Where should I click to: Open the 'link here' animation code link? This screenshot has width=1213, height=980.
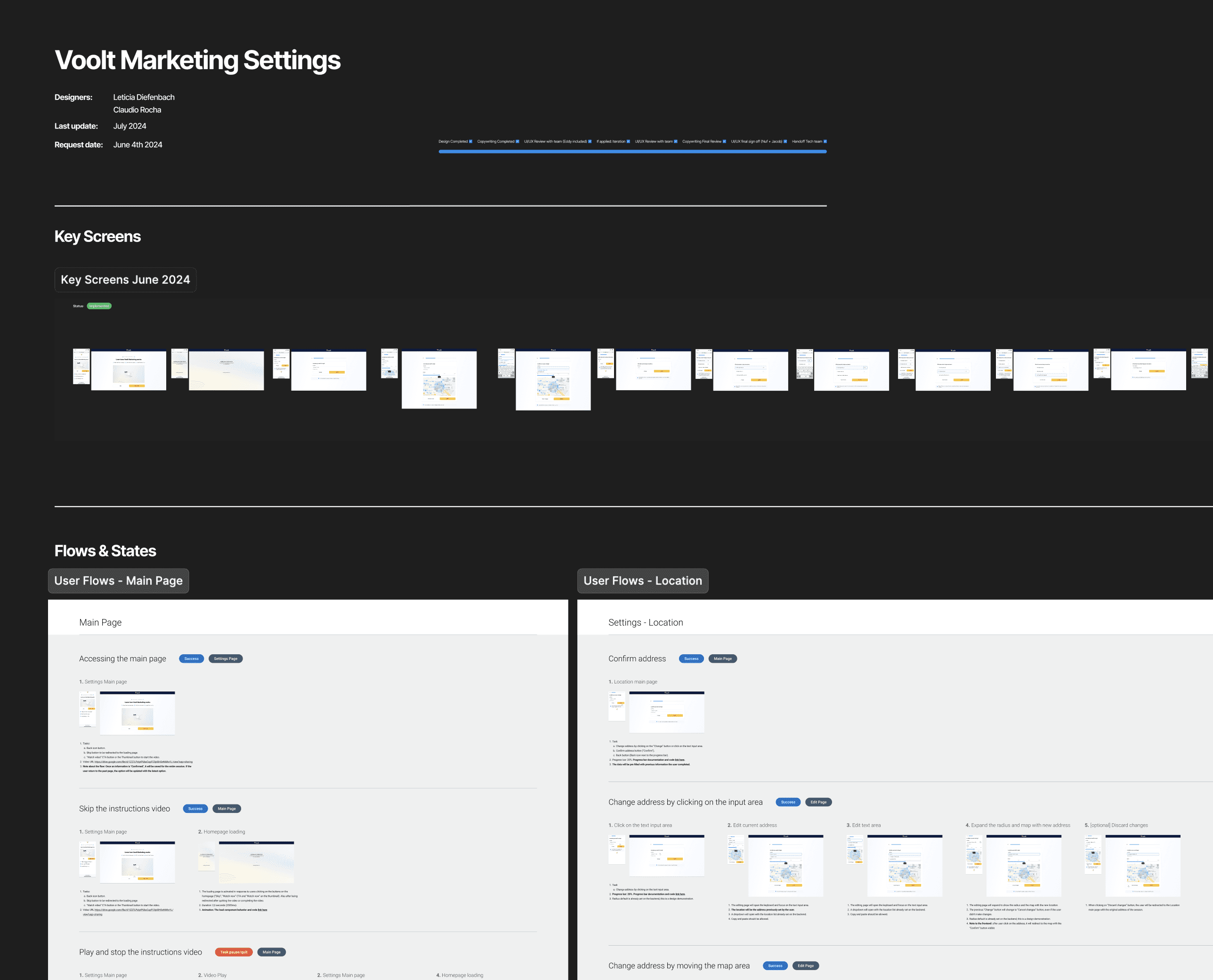coord(263,910)
